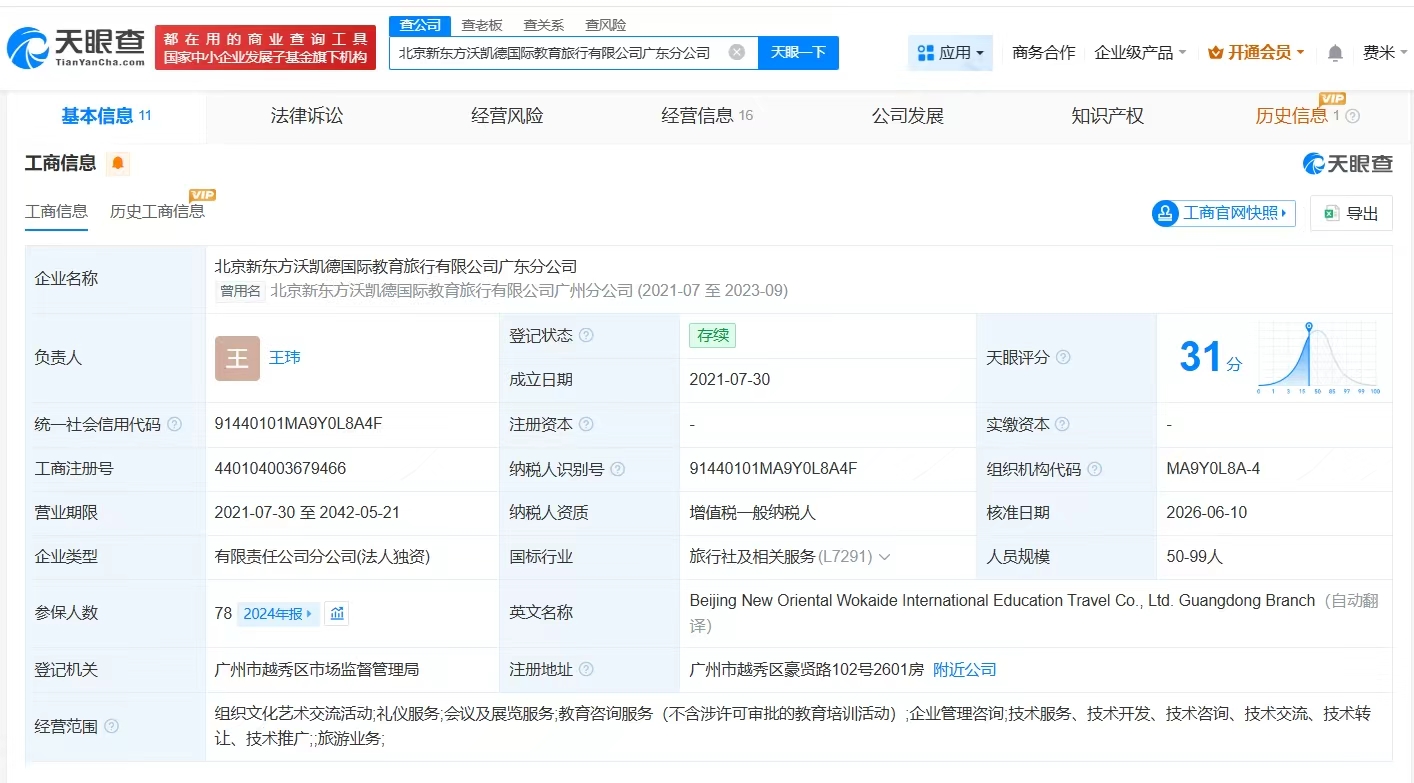Expand the 旅行社及相关服务 industry chevron
The image size is (1414, 783).
(884, 557)
